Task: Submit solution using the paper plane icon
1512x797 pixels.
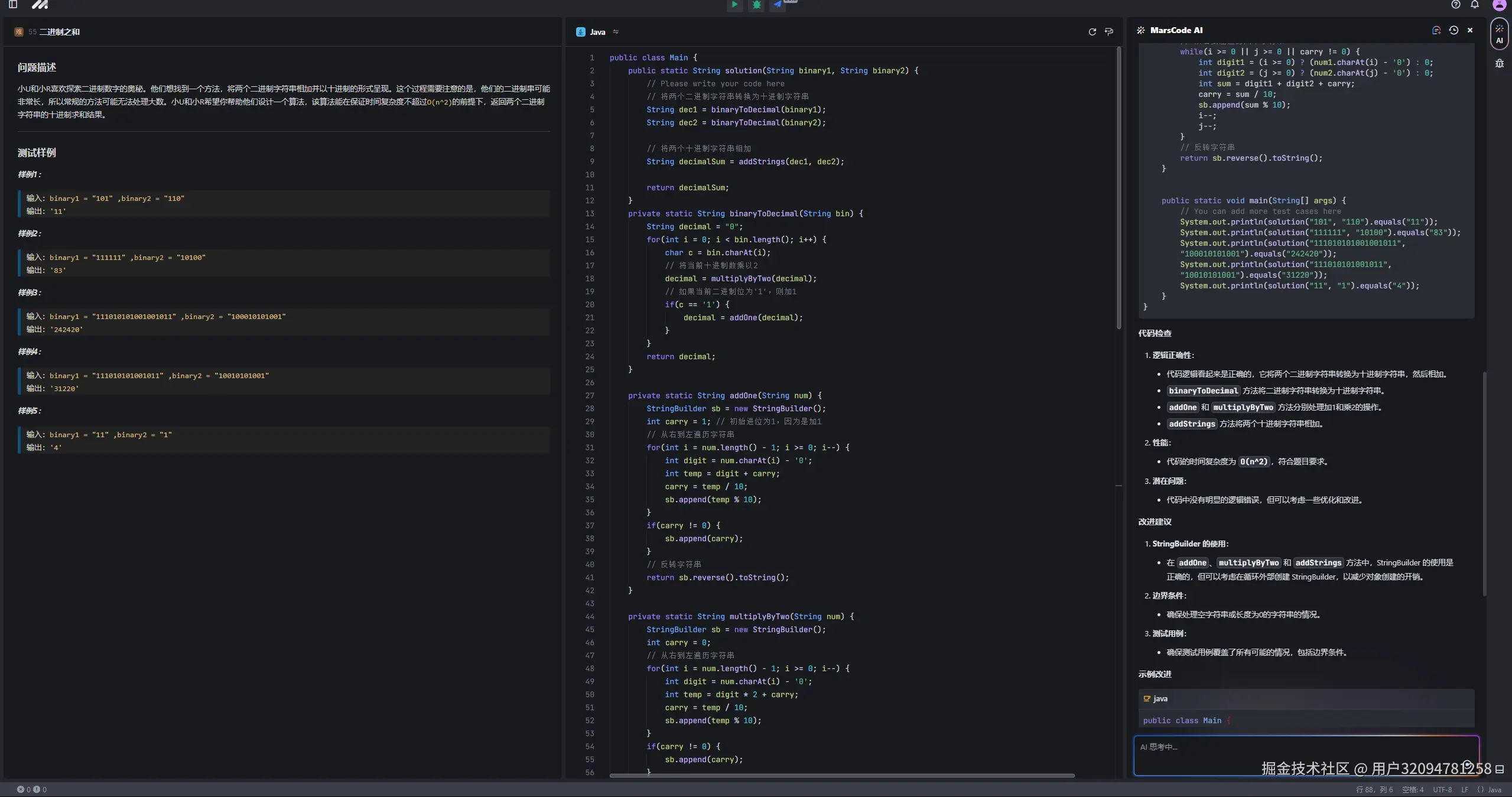Action: (778, 5)
